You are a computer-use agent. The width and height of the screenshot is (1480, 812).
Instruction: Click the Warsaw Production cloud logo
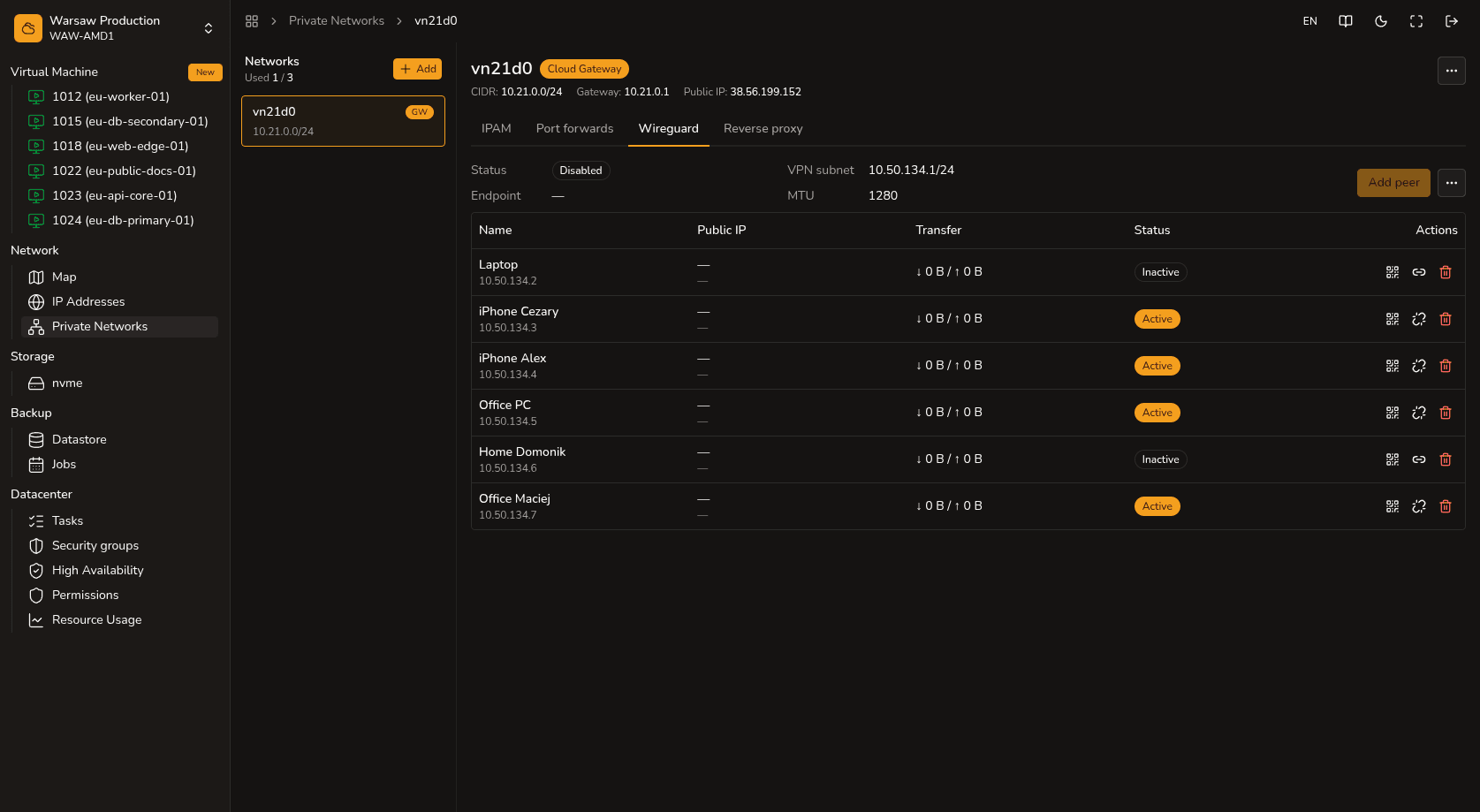click(28, 28)
